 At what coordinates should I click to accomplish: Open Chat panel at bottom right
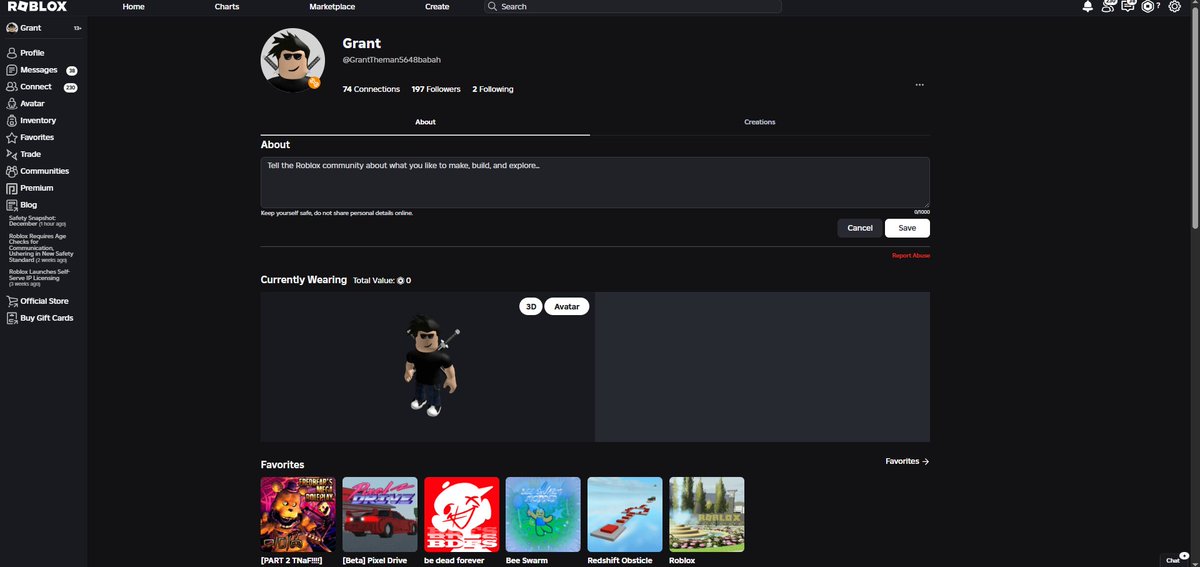[1176, 560]
